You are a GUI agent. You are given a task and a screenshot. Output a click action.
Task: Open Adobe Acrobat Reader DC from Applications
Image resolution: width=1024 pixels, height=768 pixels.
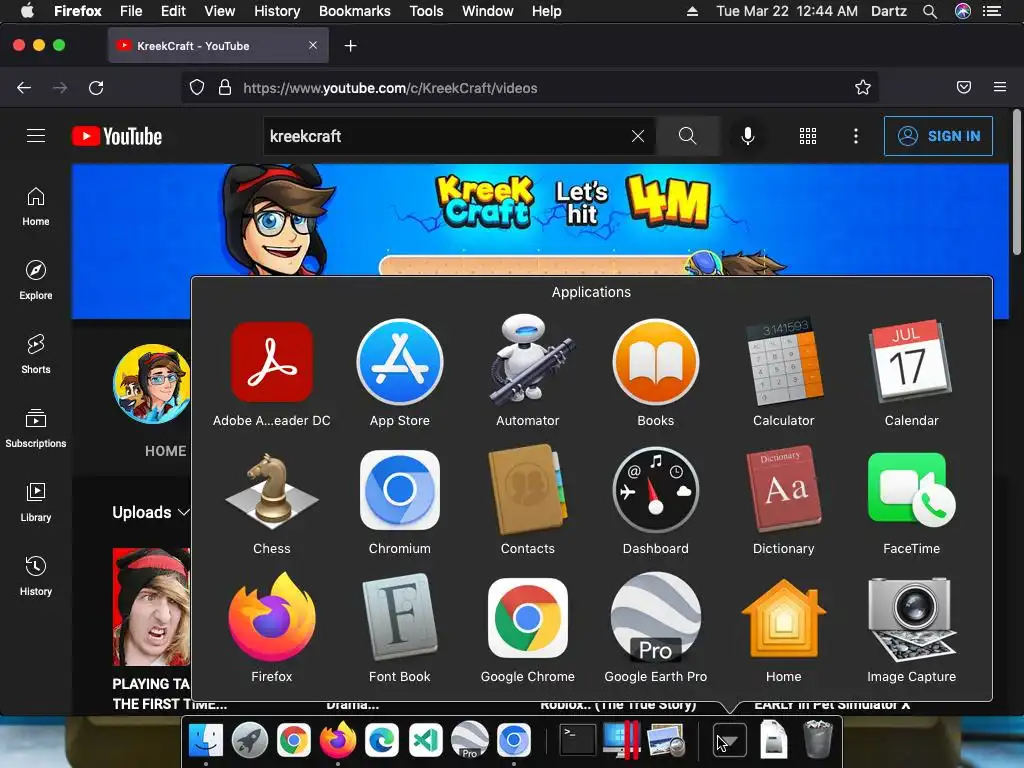click(x=272, y=362)
